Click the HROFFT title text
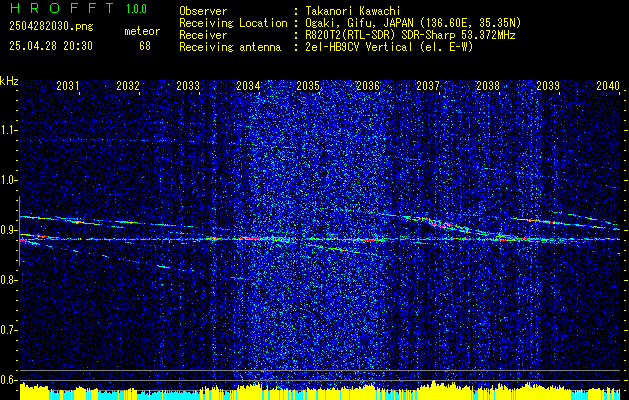Screen dimensions: 629x400 point(62,8)
